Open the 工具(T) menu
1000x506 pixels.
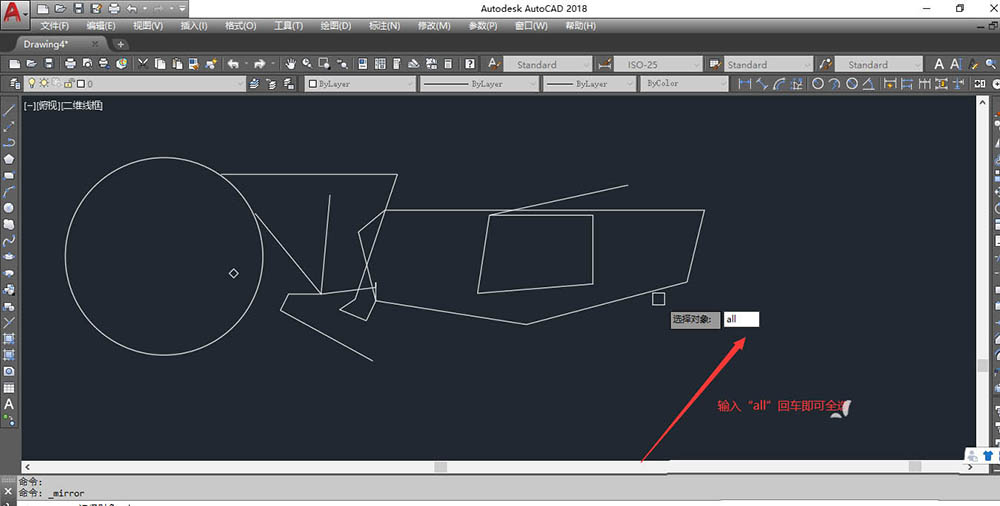pos(288,26)
